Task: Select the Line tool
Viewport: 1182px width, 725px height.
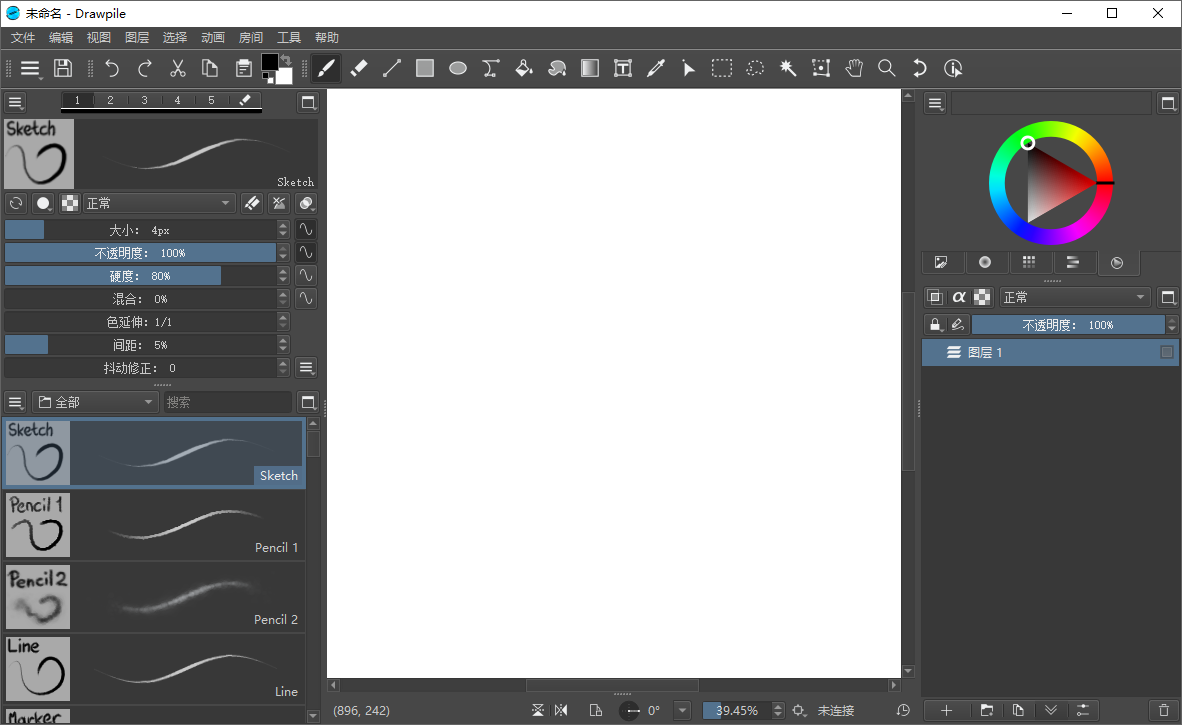Action: coord(392,69)
